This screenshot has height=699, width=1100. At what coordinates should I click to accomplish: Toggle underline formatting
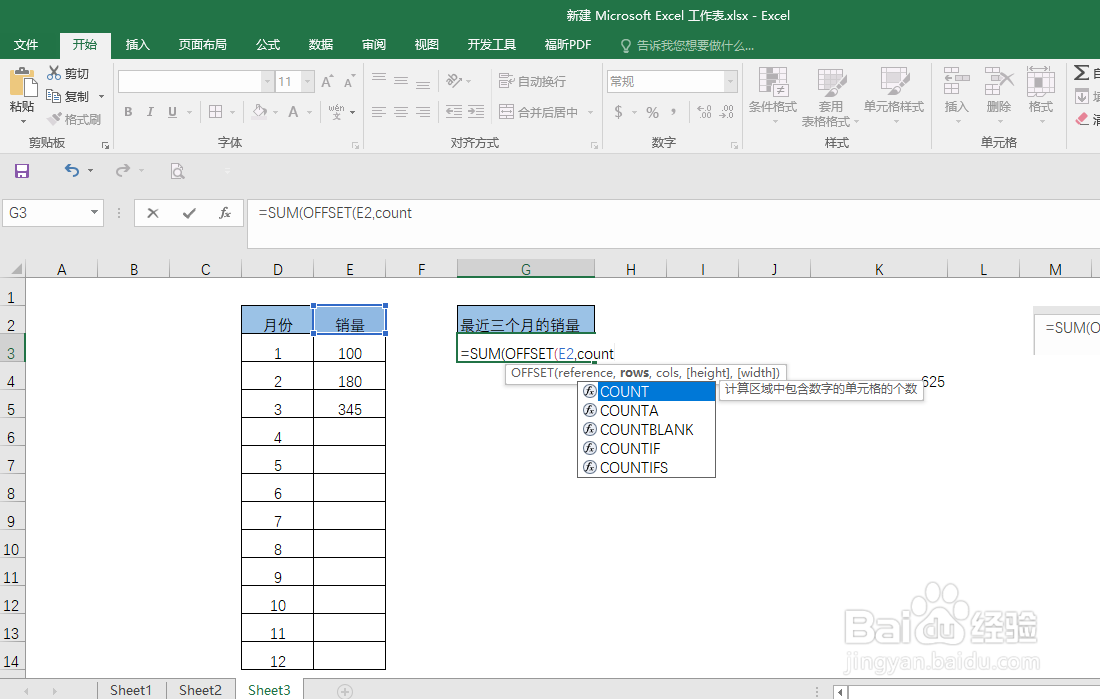pos(173,112)
